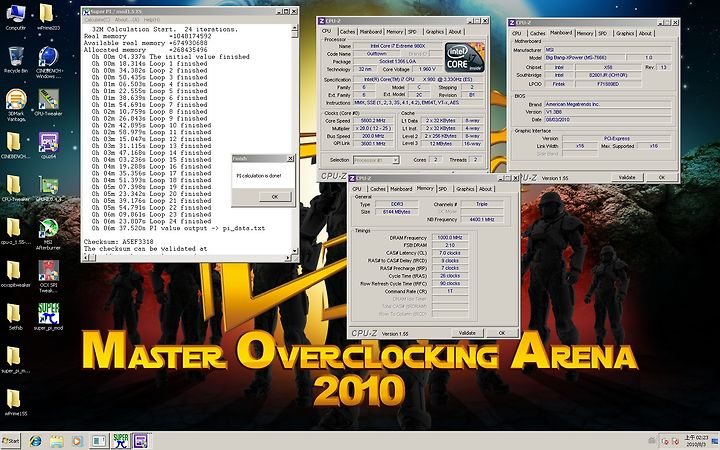This screenshot has width=720, height=450.
Task: Launch the cpuz64 desktop shortcut
Action: (x=49, y=142)
